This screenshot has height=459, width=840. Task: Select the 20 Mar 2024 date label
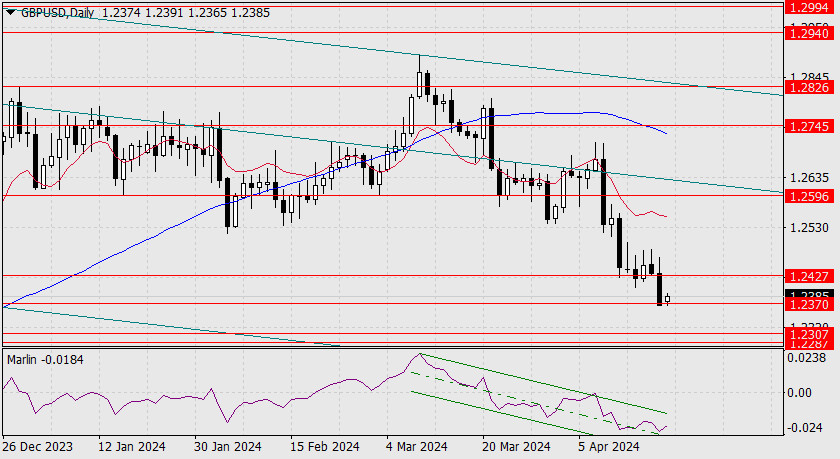coord(516,447)
